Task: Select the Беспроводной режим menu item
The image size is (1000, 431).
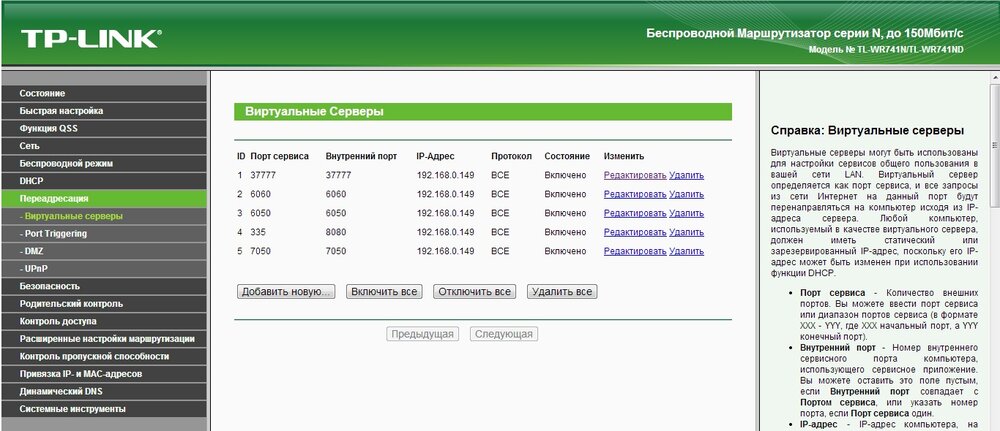Action: [x=104, y=163]
